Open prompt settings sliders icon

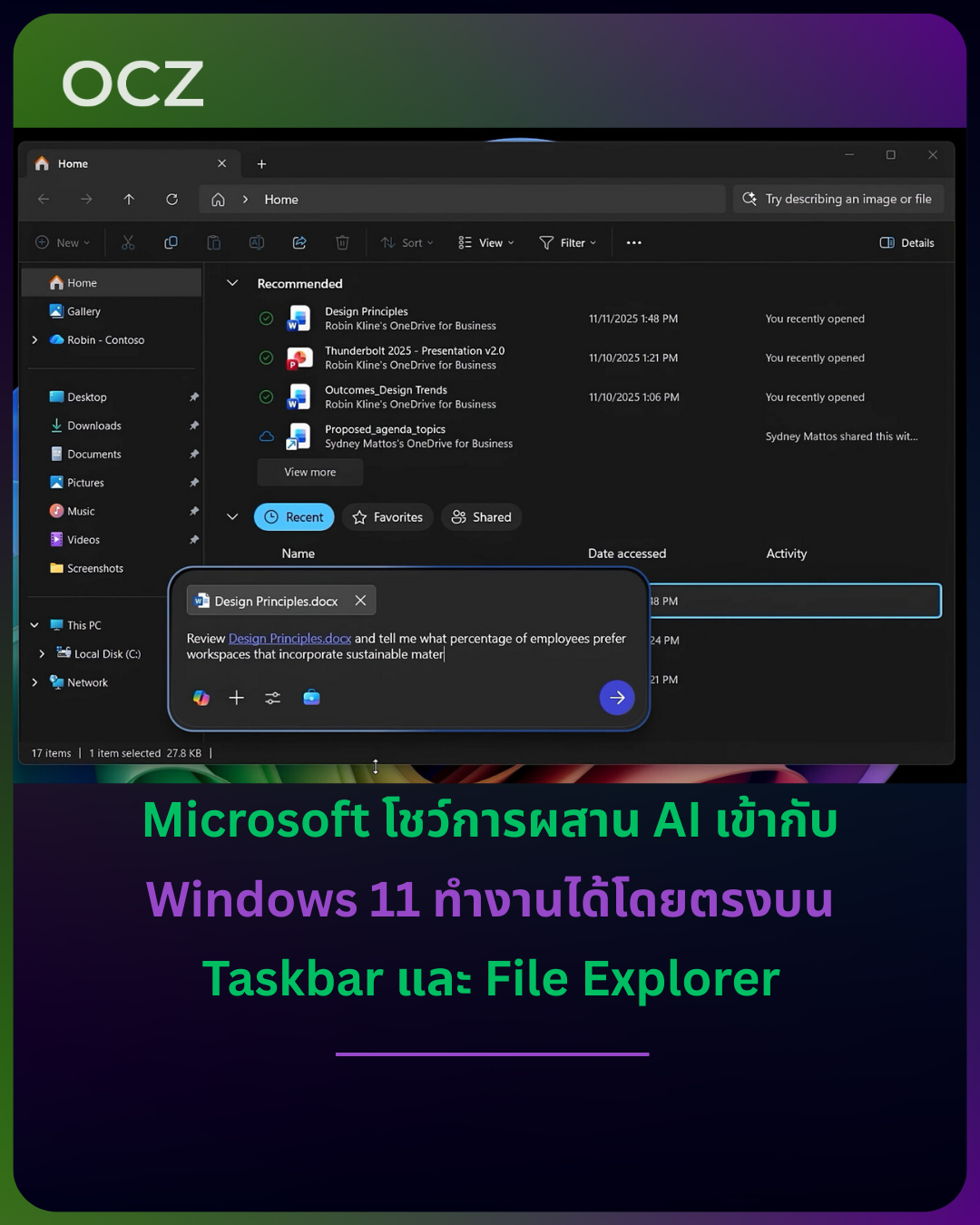pyautogui.click(x=272, y=698)
